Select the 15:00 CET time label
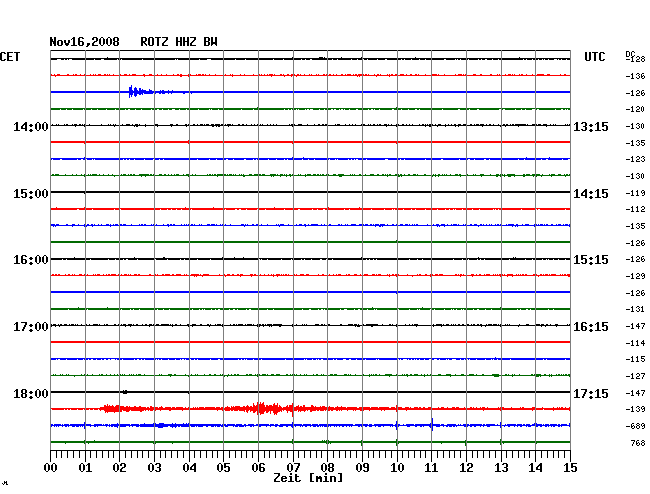Viewport: 650px width, 494px height. click(31, 194)
